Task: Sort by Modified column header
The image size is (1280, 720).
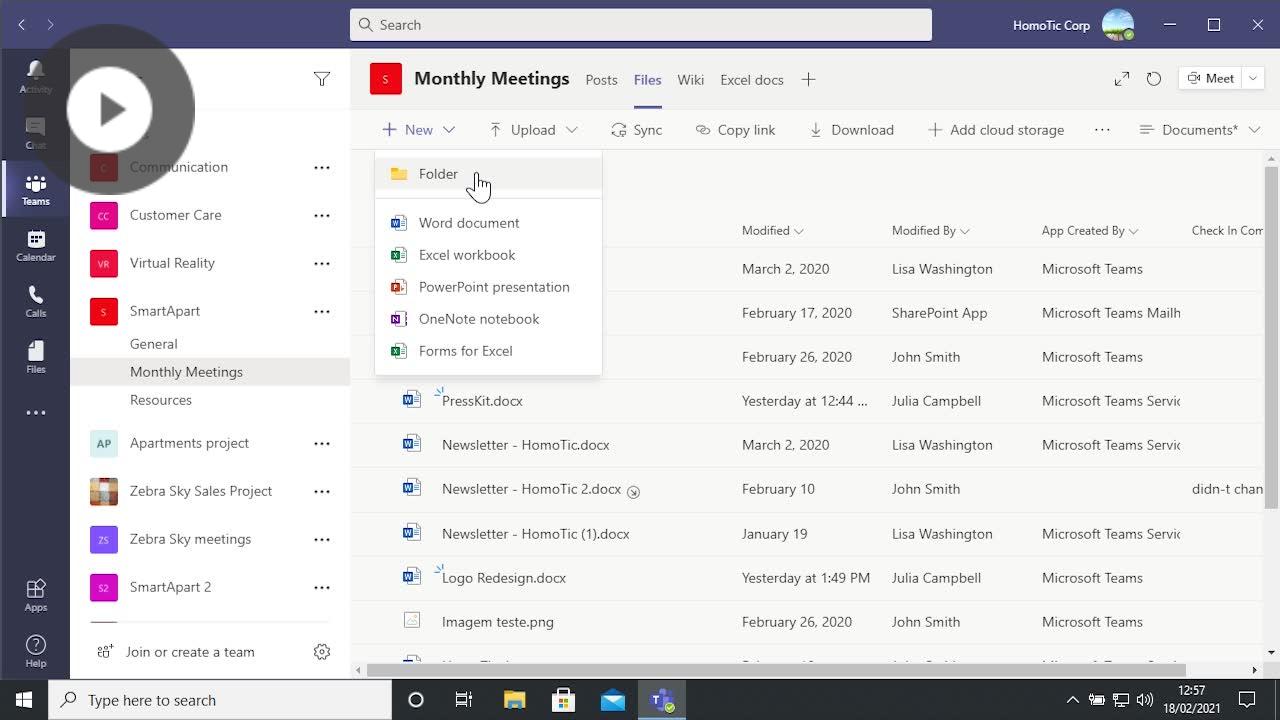Action: 772,231
